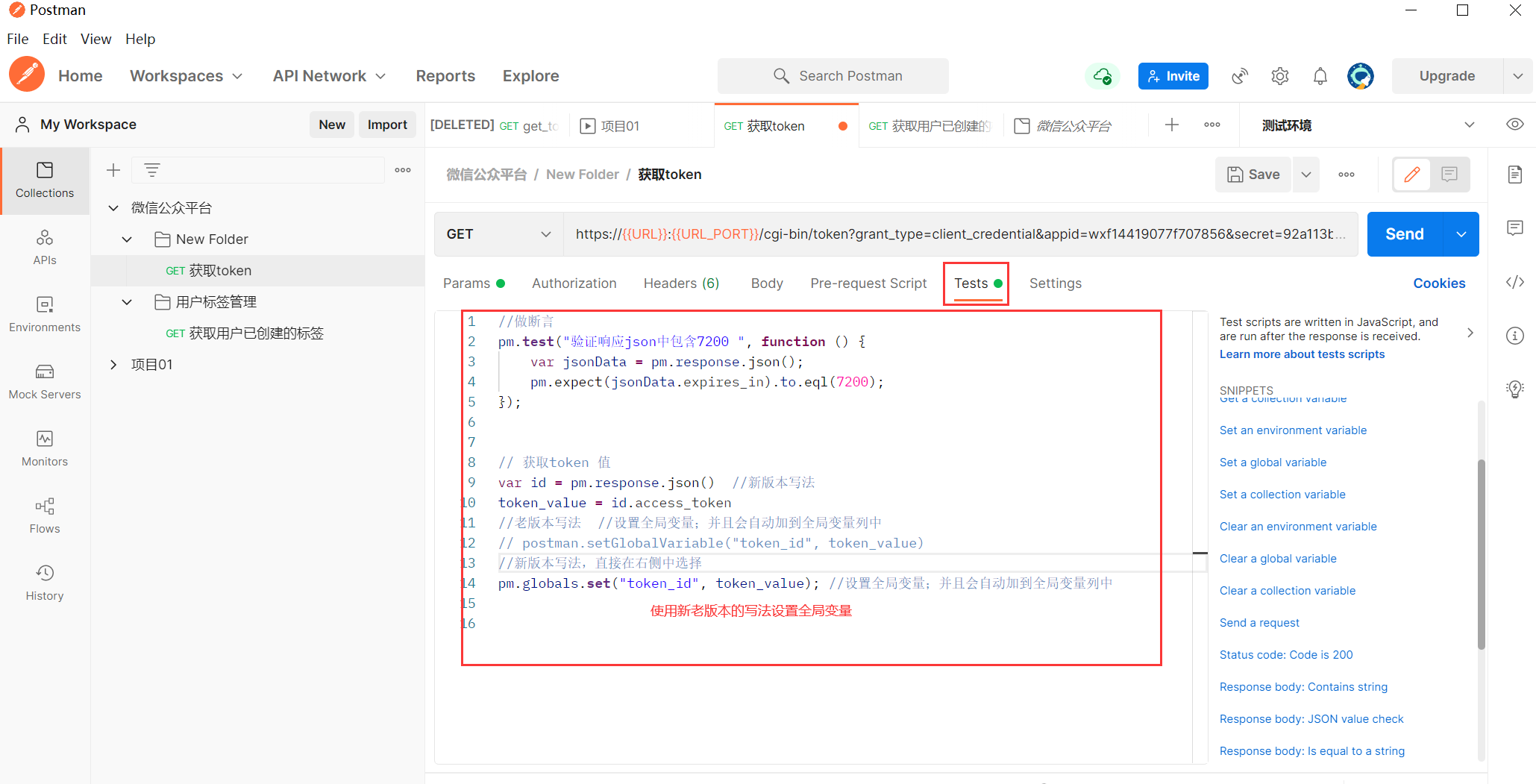Open the Collections sidebar panel
The width and height of the screenshot is (1536, 784).
45,181
